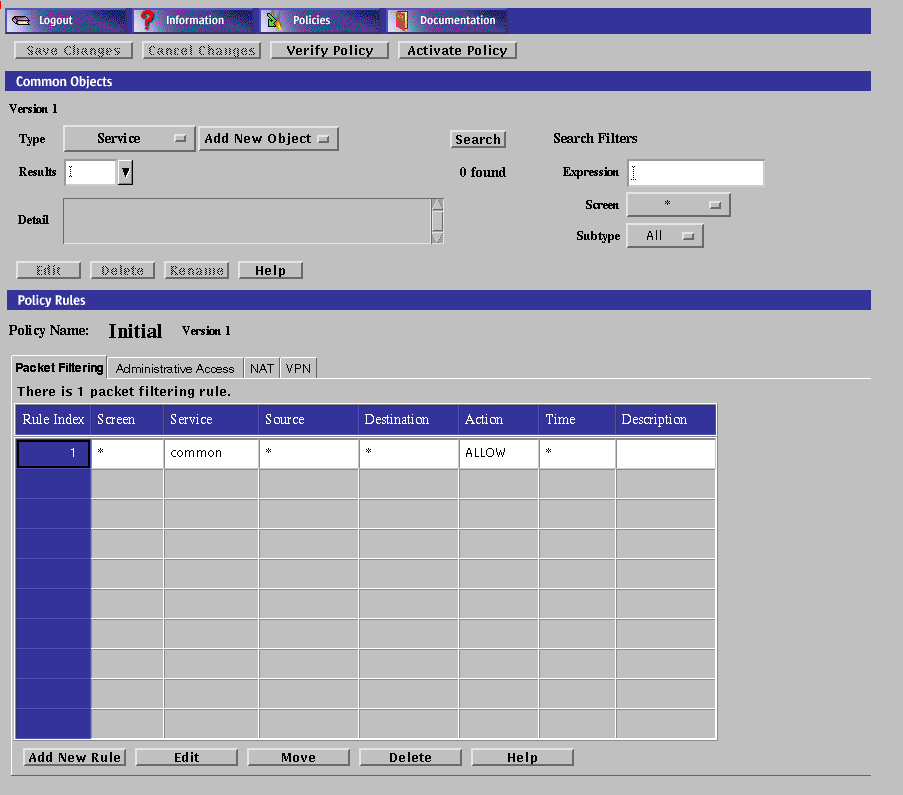Open the Information menu item
903x795 pixels.
point(193,21)
